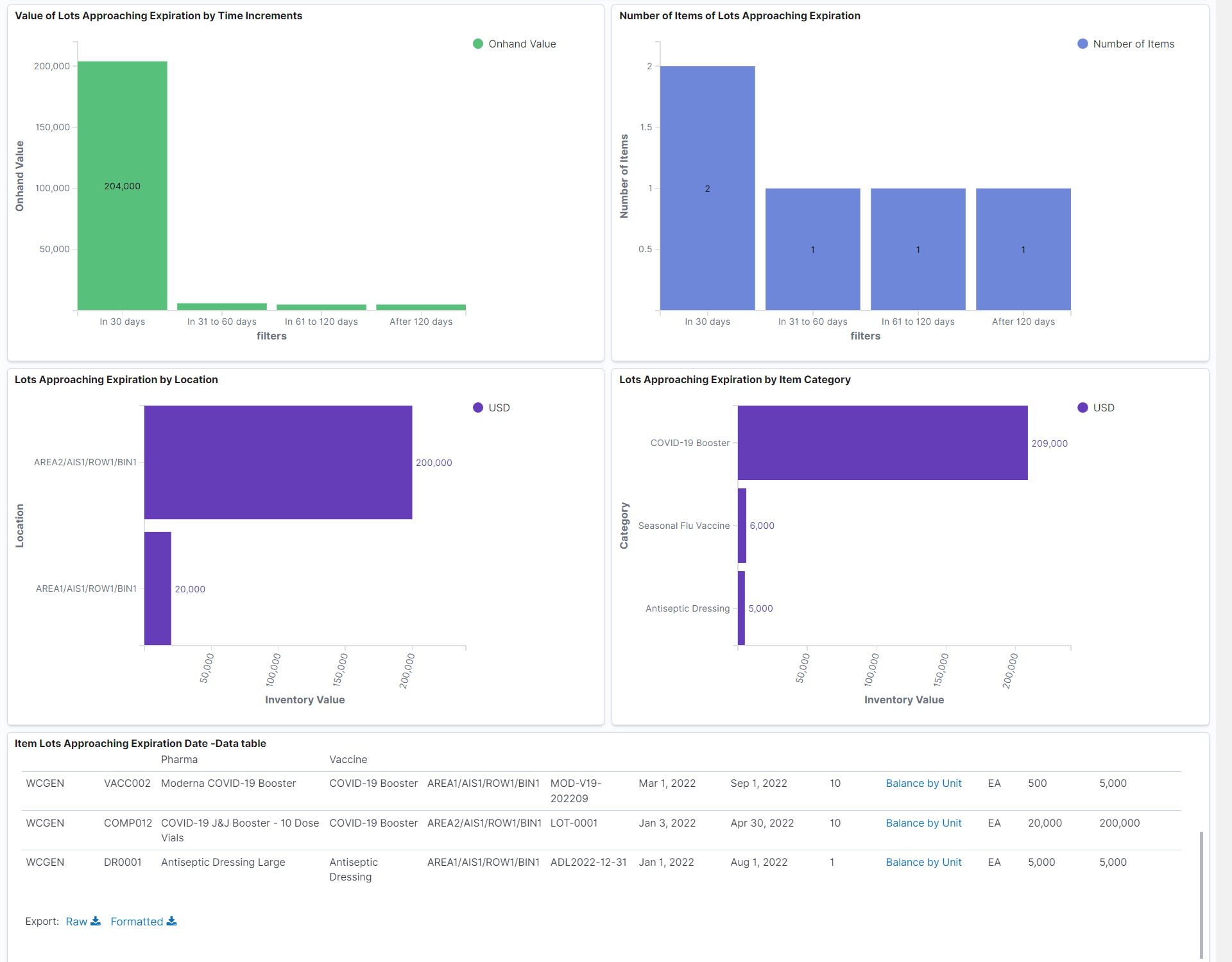
Task: Open Balance by Unit for DR0001
Action: pos(923,862)
